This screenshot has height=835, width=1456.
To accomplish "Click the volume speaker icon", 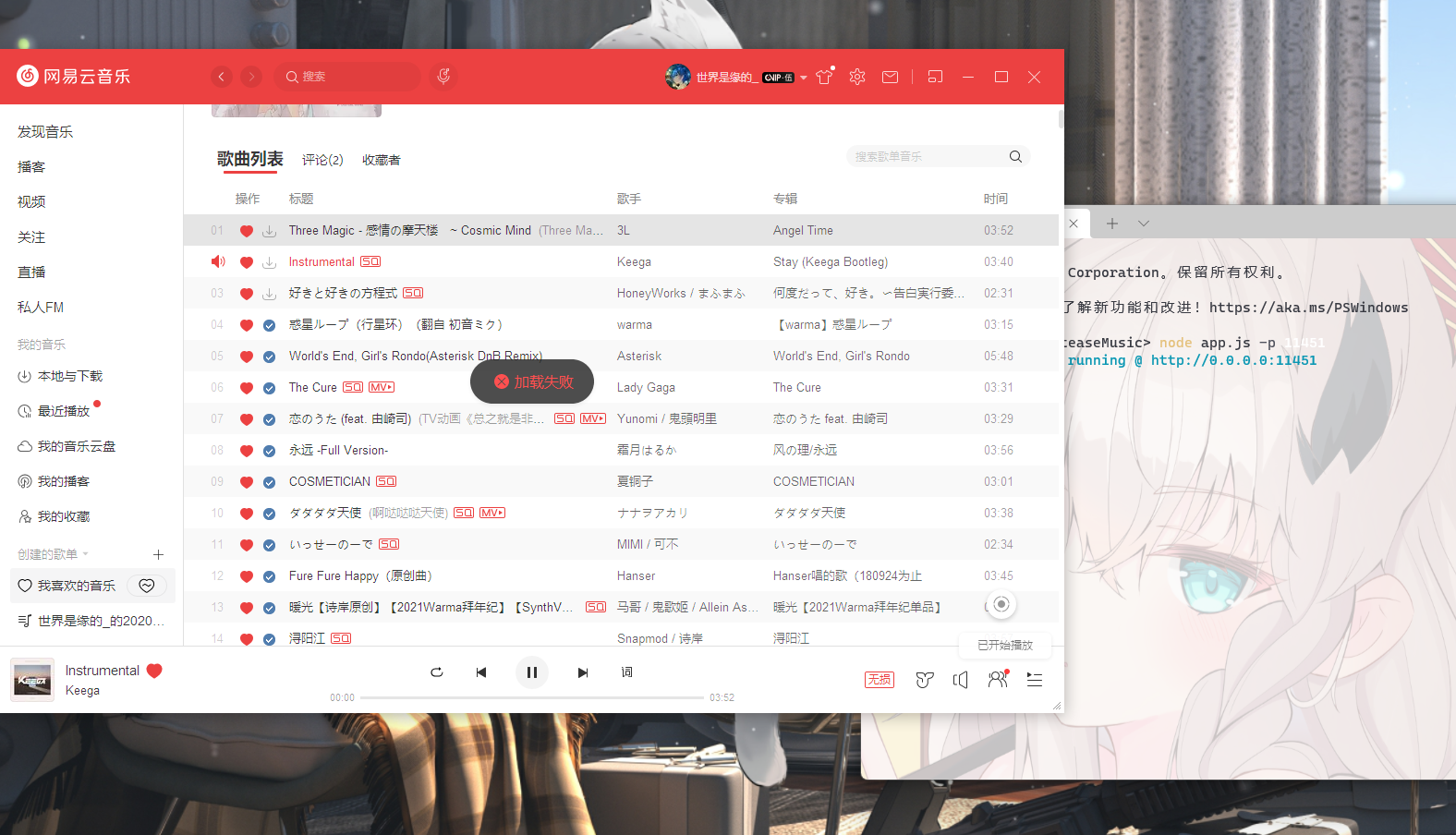I will coord(961,680).
